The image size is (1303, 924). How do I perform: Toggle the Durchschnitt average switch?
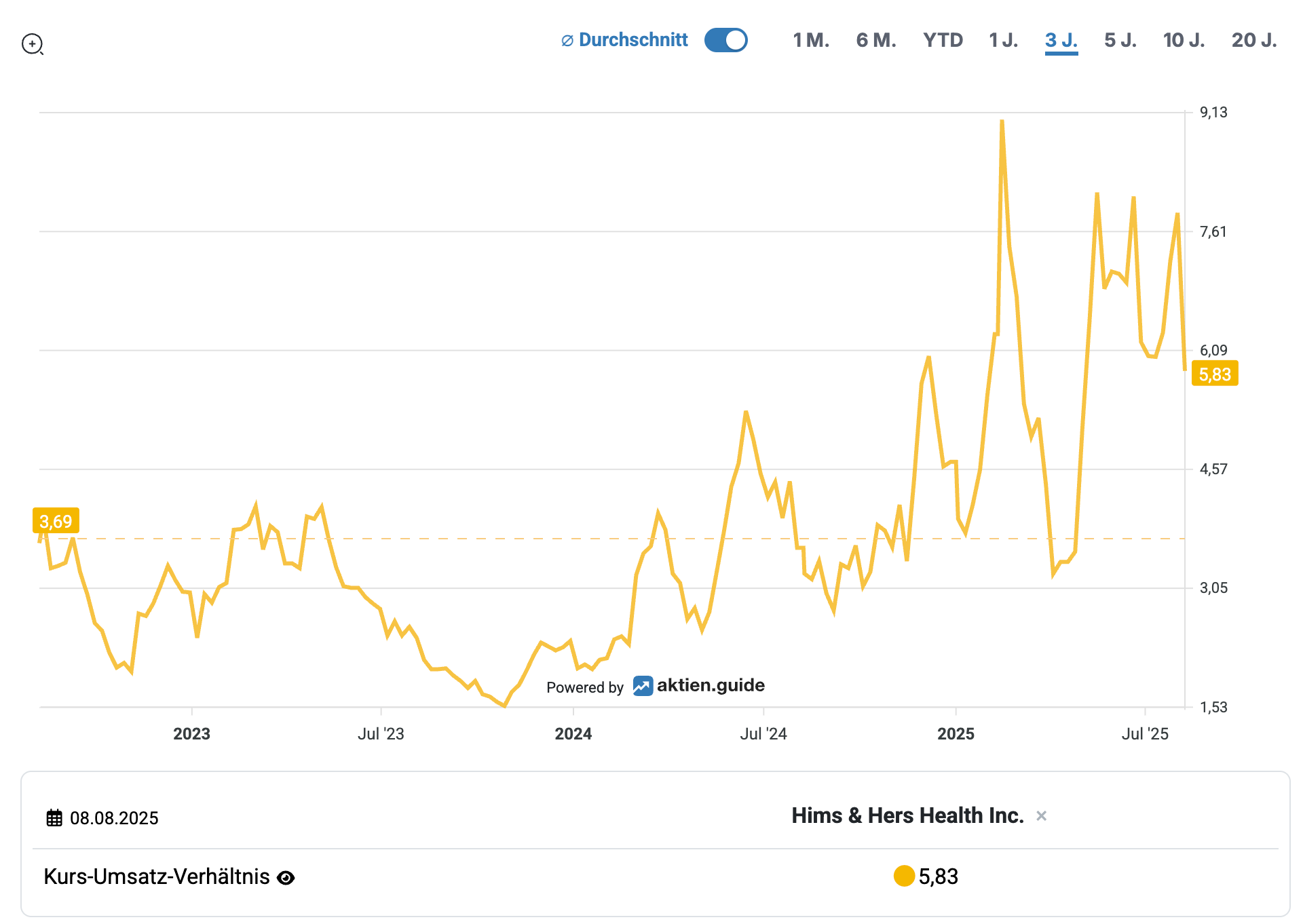725,40
